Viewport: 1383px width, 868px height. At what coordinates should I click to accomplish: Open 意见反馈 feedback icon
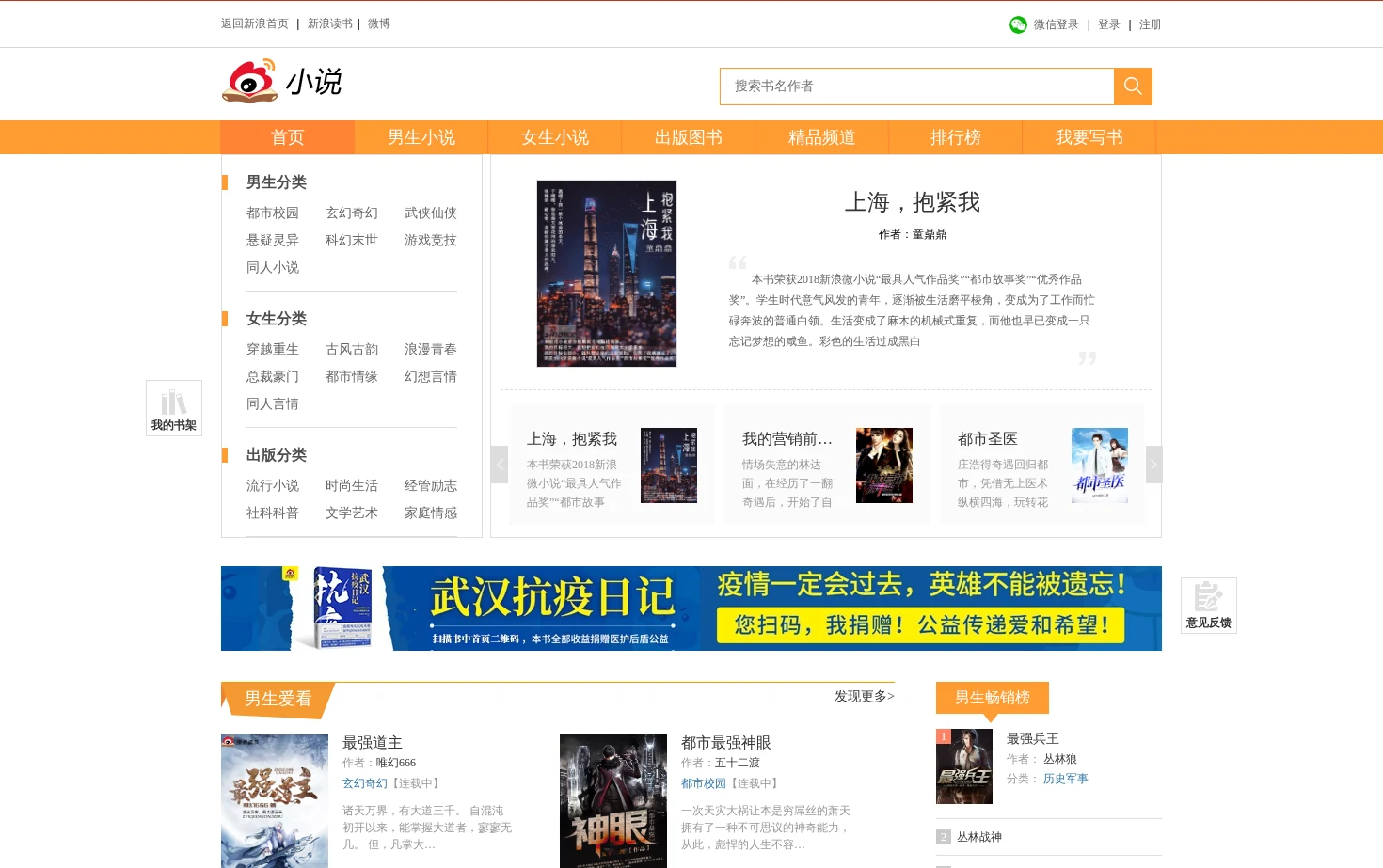(1209, 606)
